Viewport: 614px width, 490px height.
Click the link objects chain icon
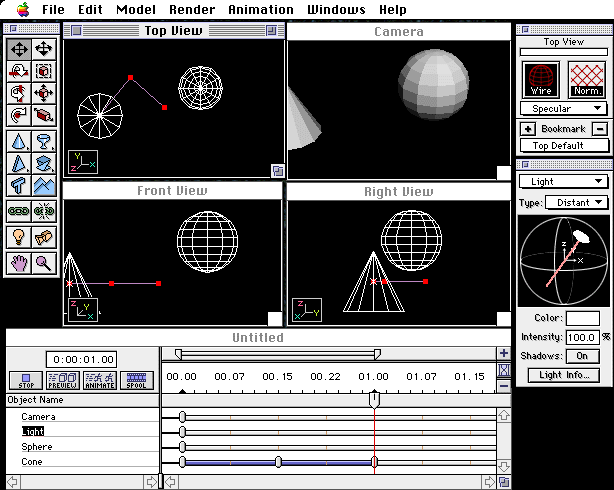(x=18, y=211)
